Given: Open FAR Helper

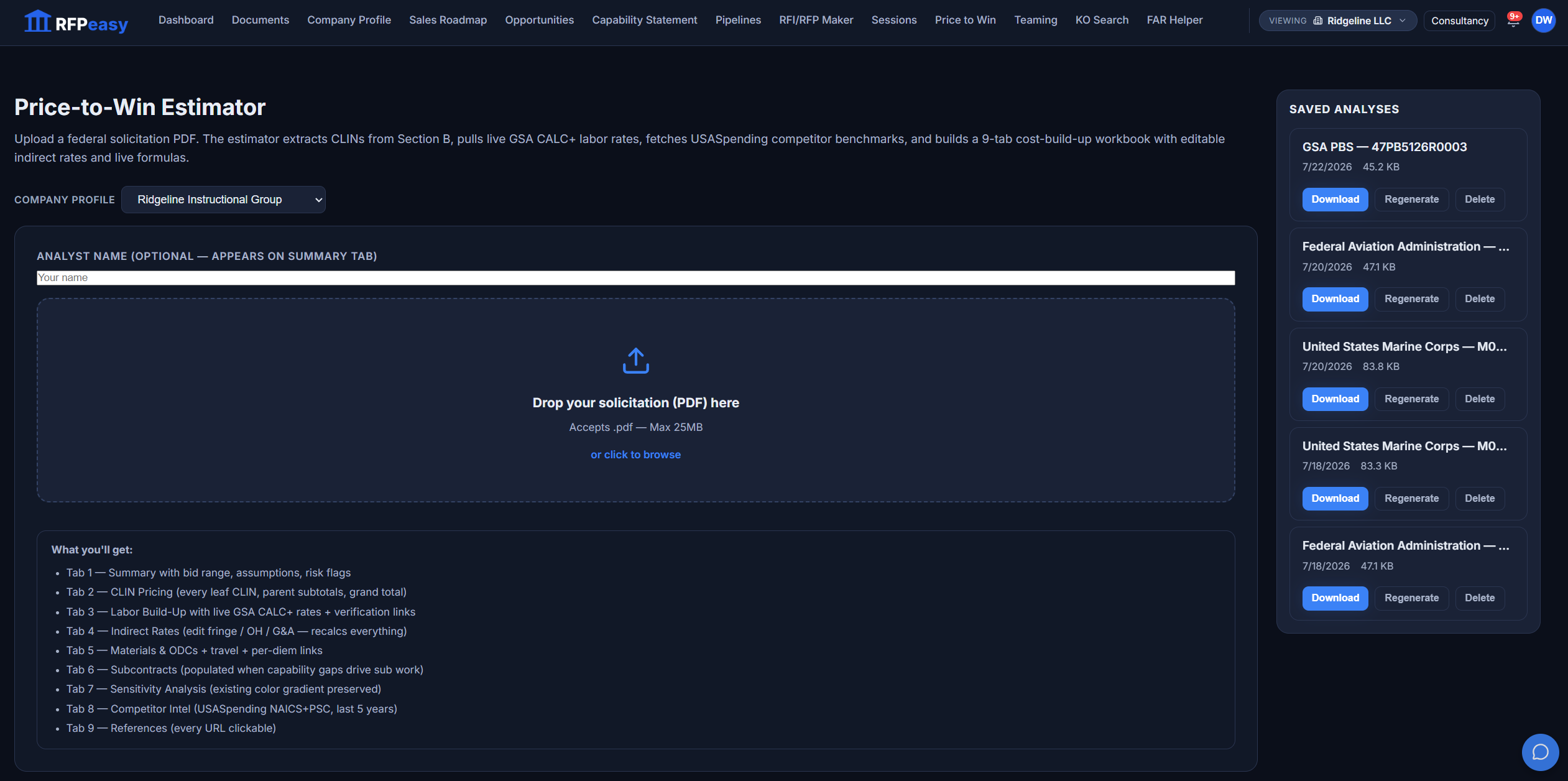Looking at the screenshot, I should (1174, 20).
